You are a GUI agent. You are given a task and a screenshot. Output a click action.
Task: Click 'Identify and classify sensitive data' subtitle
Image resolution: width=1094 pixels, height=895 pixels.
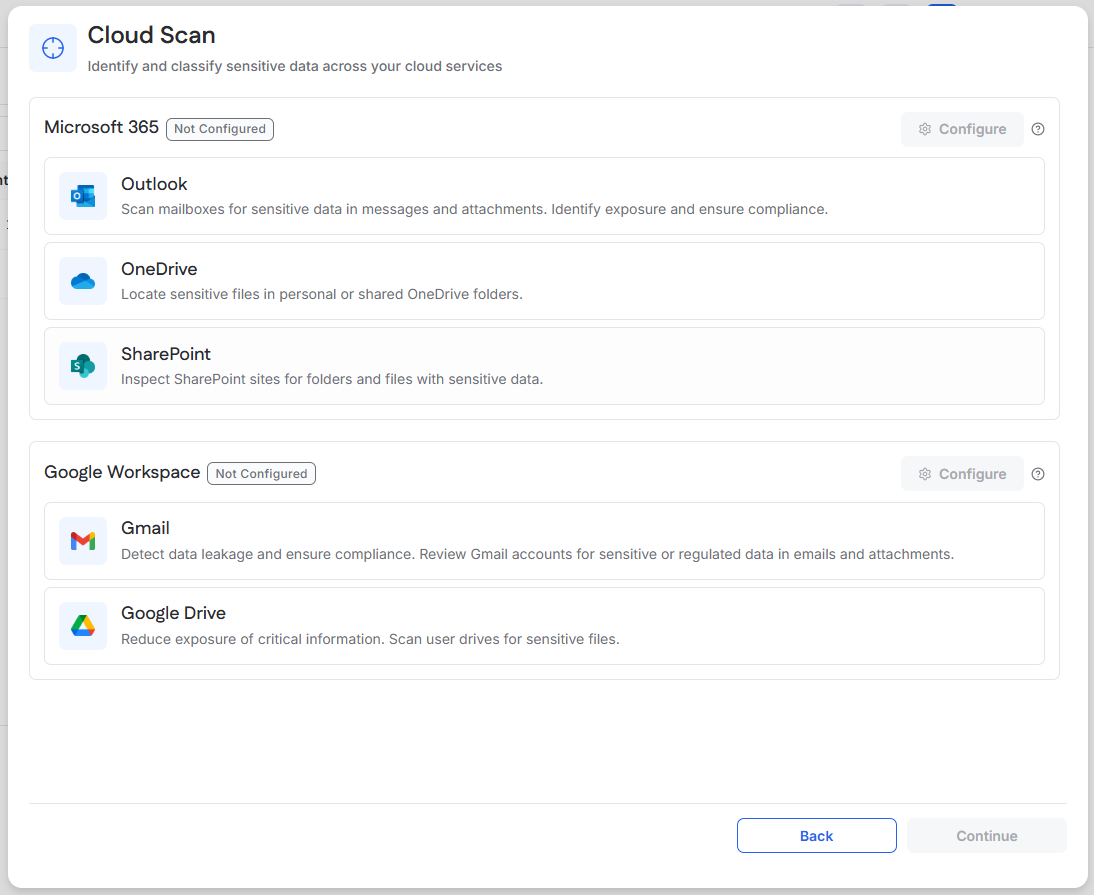click(294, 66)
